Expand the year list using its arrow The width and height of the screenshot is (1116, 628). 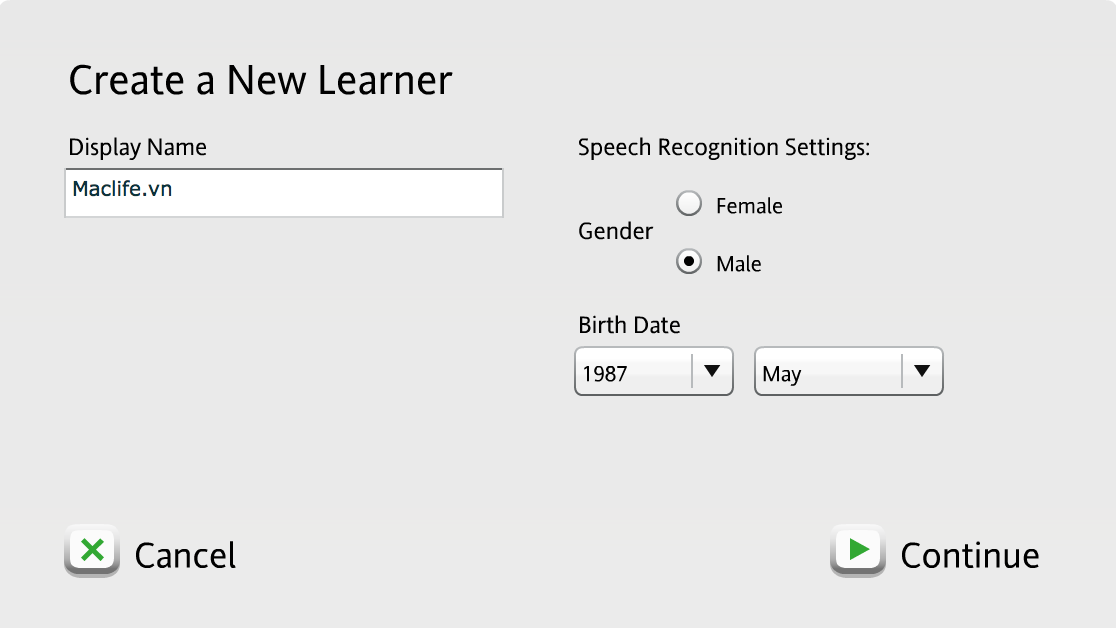pos(712,371)
